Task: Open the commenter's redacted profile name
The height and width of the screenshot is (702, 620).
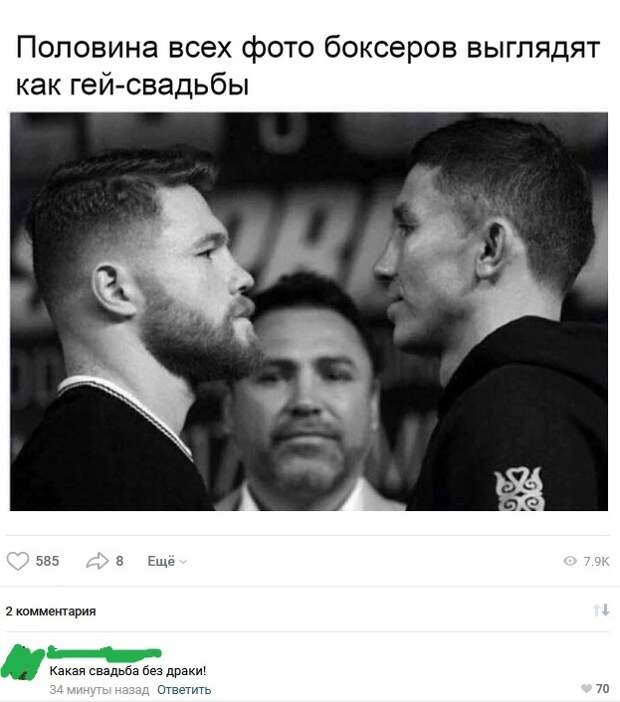Action: pyautogui.click(x=104, y=653)
